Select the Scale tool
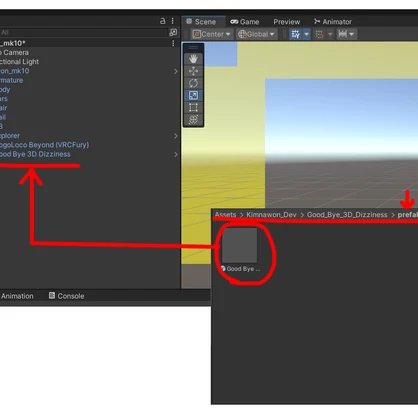The image size is (418, 418). 193,95
